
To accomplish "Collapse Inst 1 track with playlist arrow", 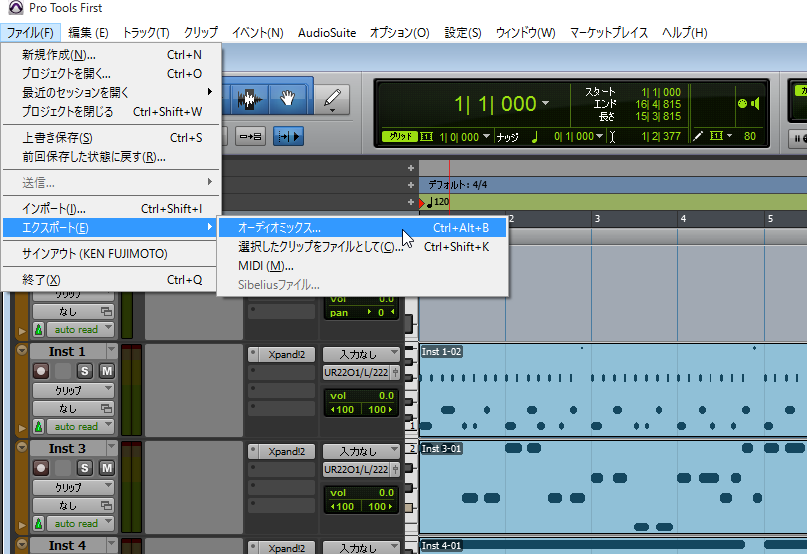I will [x=22, y=350].
